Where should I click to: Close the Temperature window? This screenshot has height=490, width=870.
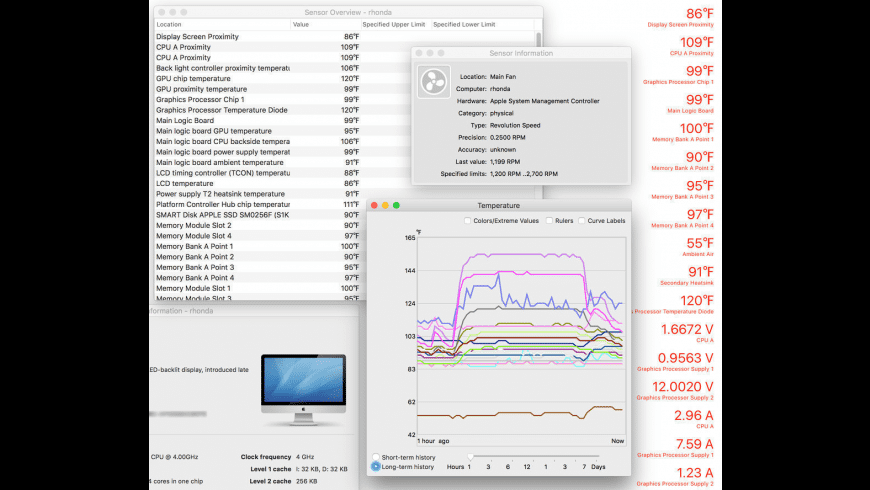tap(375, 205)
